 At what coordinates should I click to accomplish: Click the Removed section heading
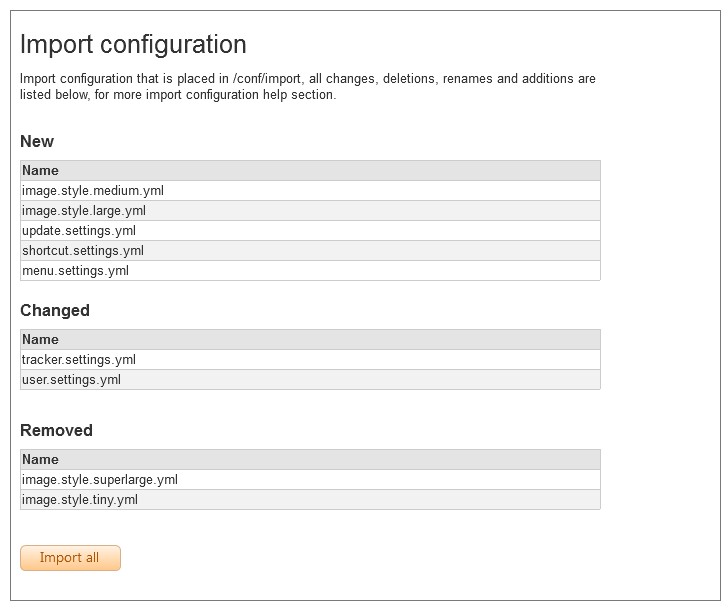pyautogui.click(x=57, y=430)
